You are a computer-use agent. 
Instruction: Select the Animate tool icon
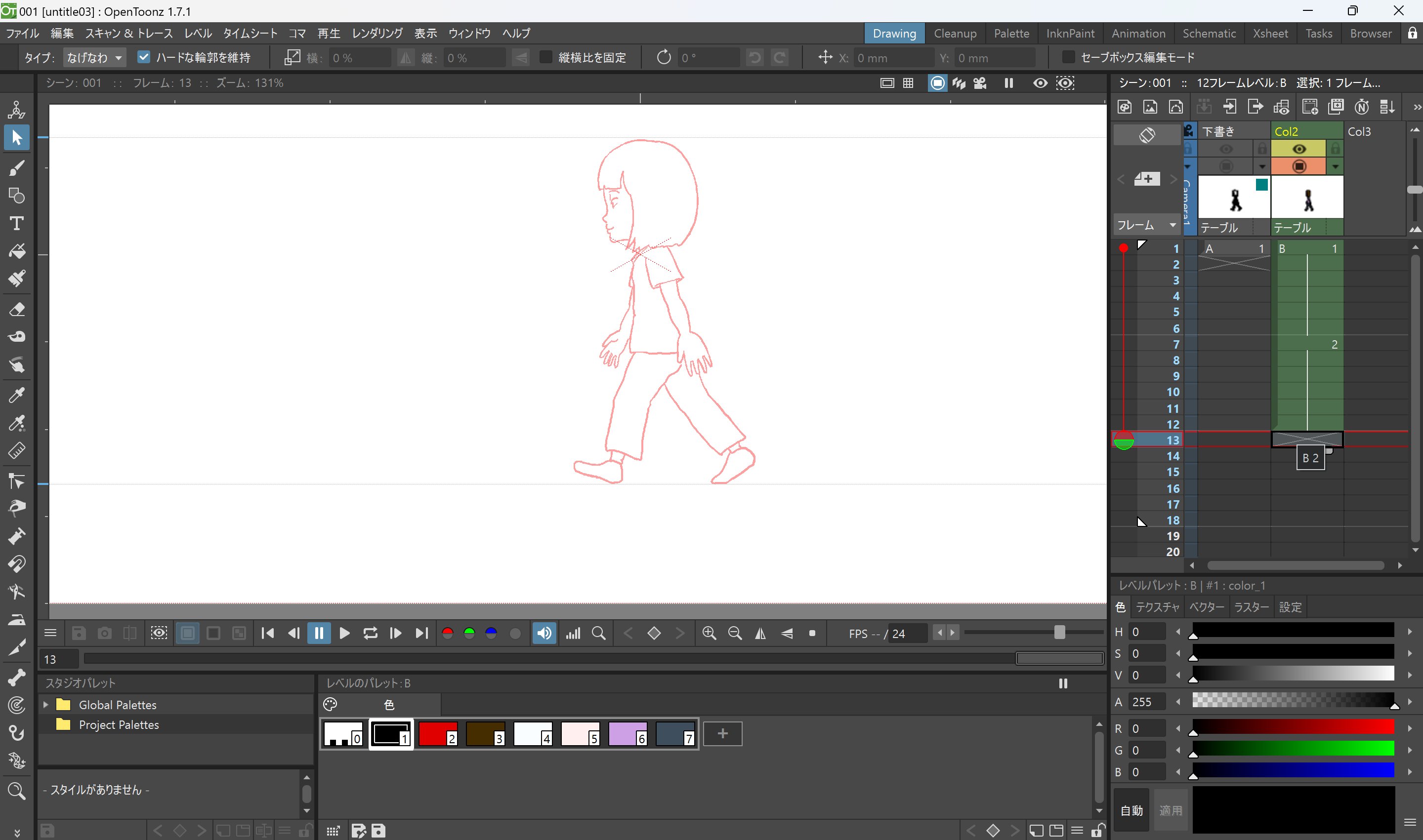click(x=16, y=109)
